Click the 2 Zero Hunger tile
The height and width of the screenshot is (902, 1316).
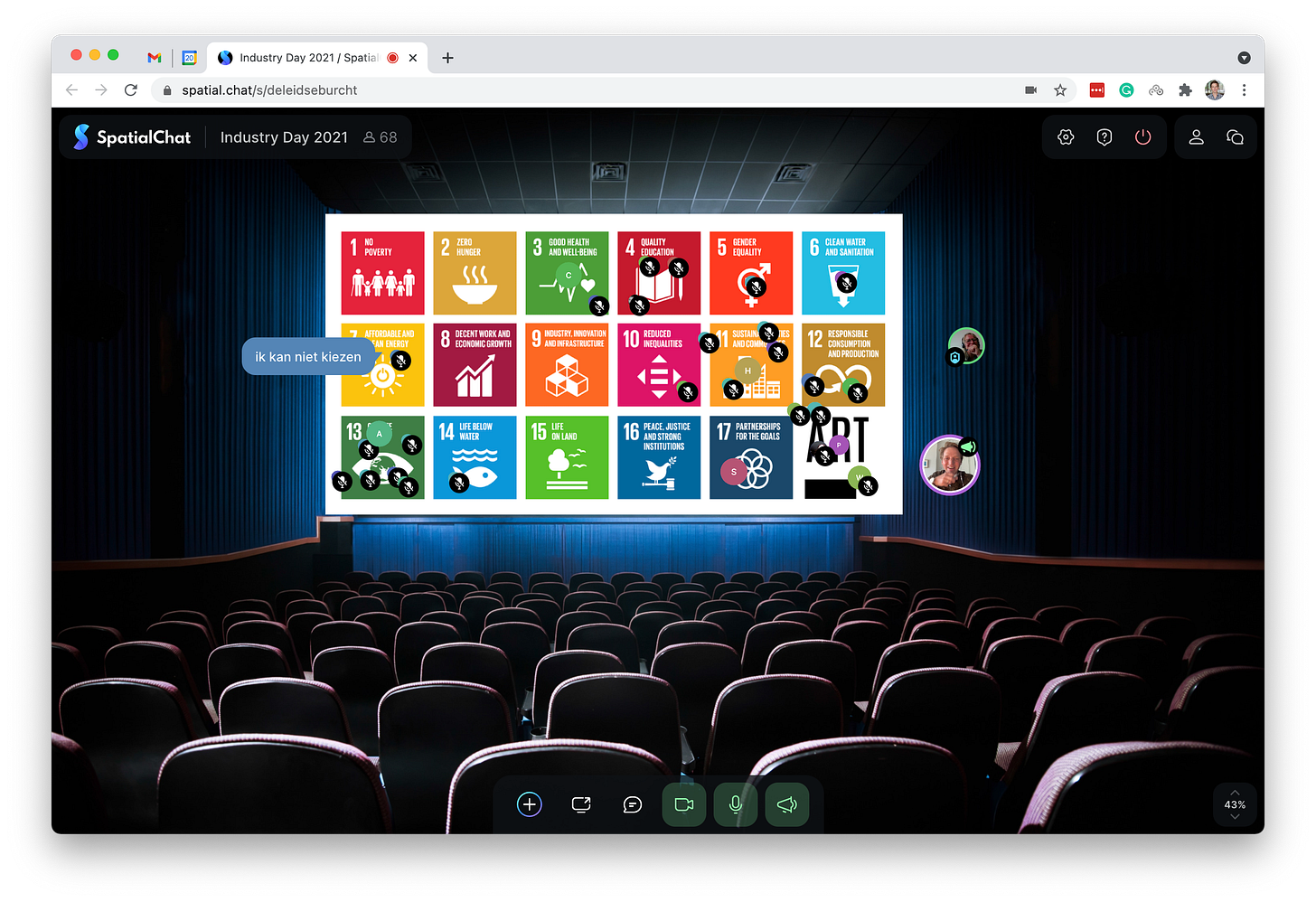(x=475, y=273)
